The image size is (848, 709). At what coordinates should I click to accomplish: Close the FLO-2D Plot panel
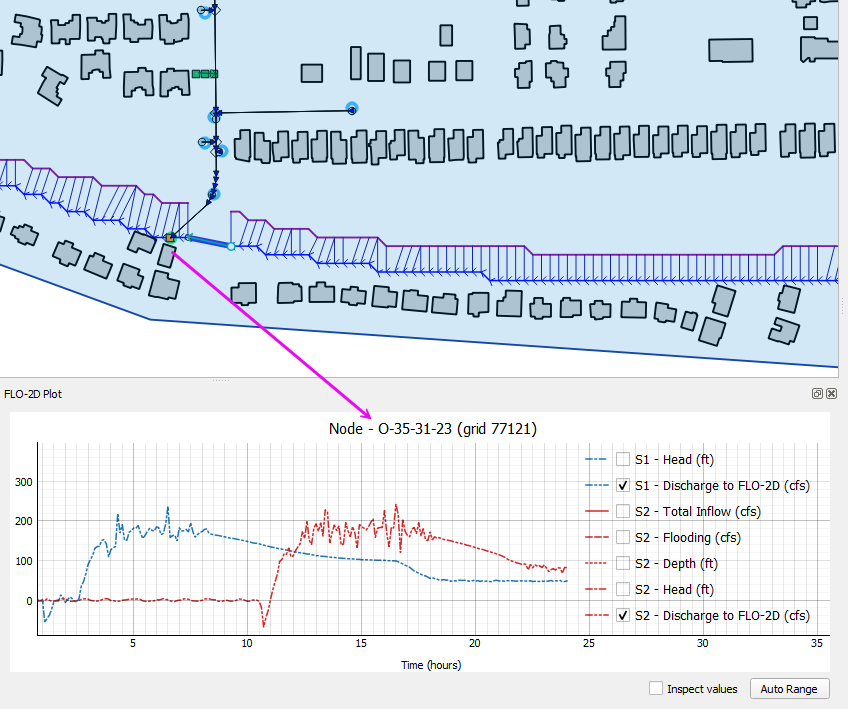(x=832, y=394)
